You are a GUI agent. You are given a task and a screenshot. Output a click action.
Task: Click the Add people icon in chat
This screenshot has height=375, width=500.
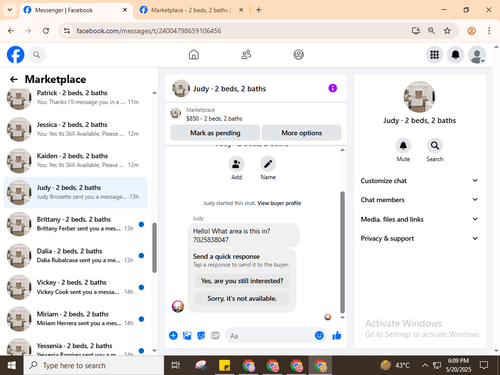236,164
